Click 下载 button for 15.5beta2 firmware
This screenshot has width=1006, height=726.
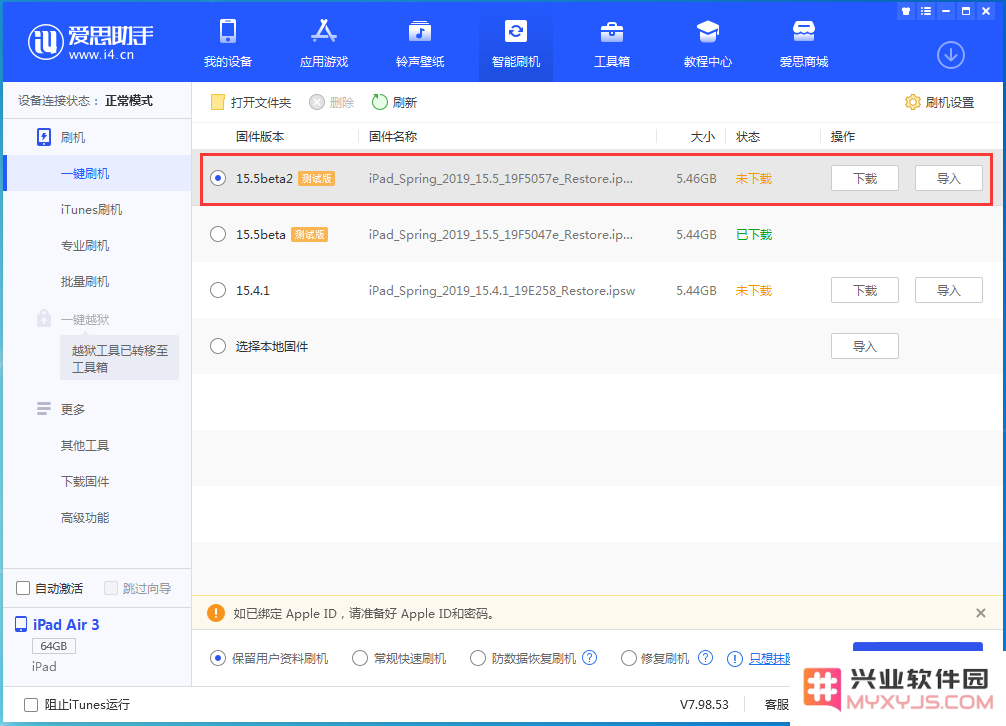coord(864,178)
